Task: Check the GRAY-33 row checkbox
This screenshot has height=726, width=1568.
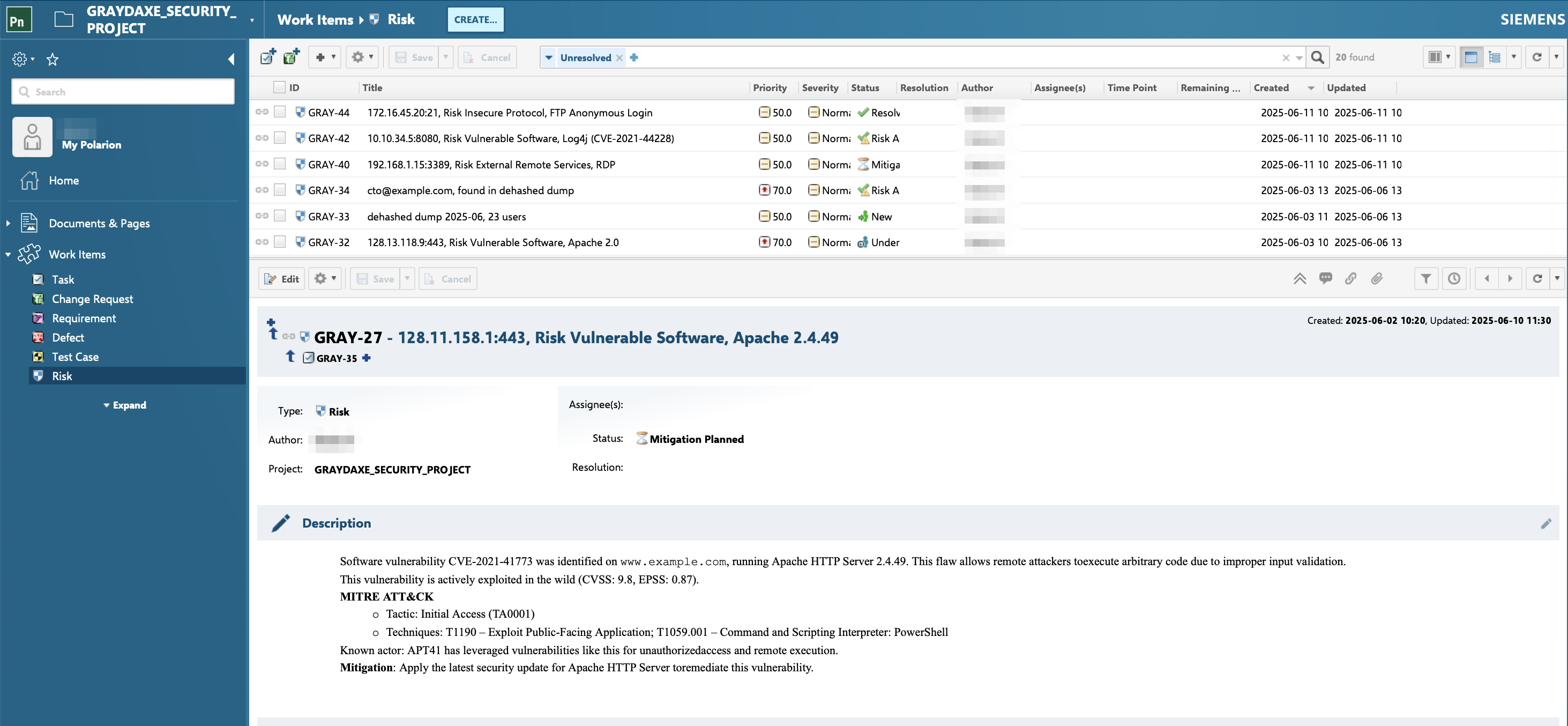Action: [x=279, y=216]
